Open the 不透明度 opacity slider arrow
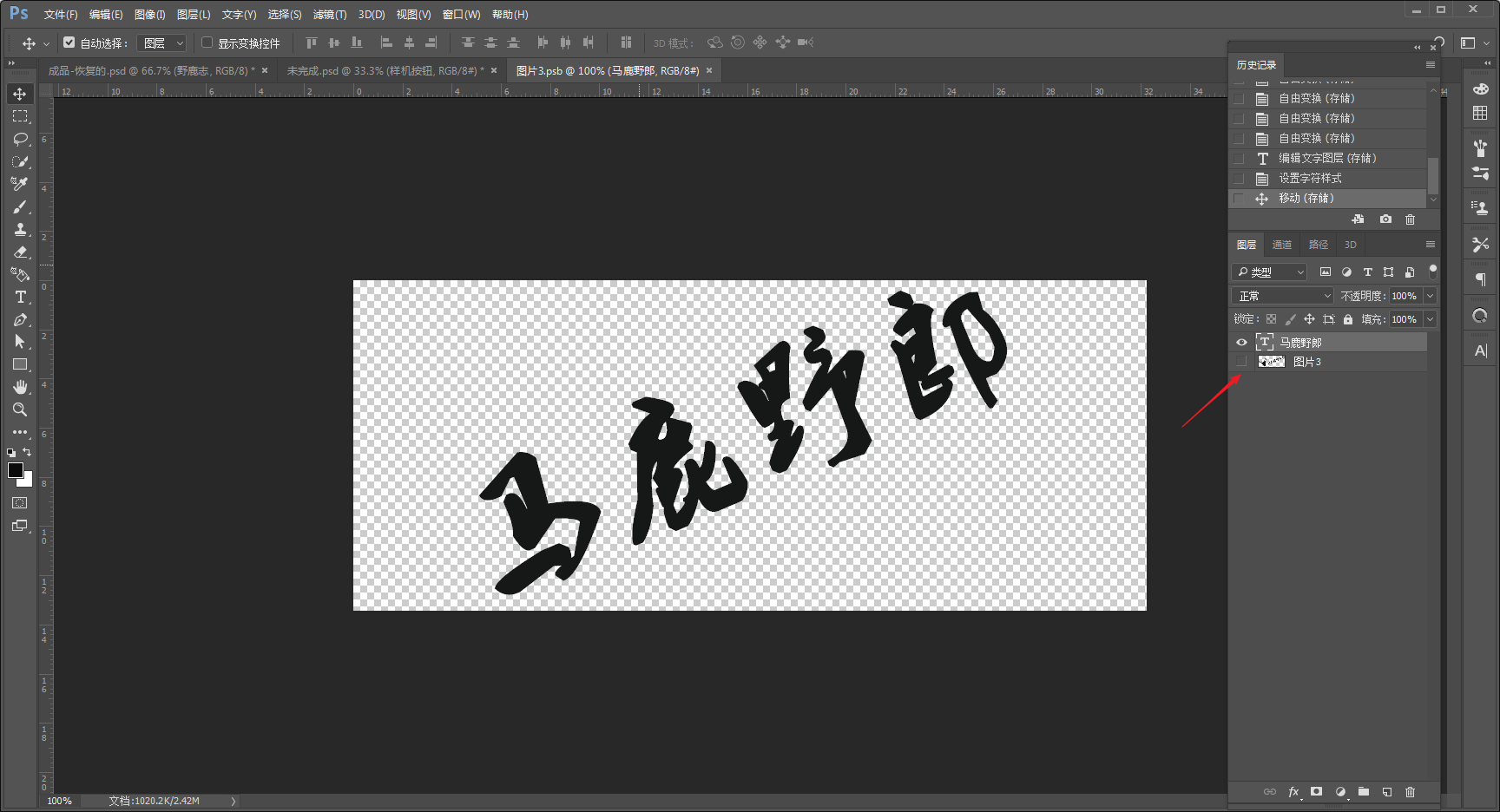Screen dimensions: 1500x812 coord(1430,296)
